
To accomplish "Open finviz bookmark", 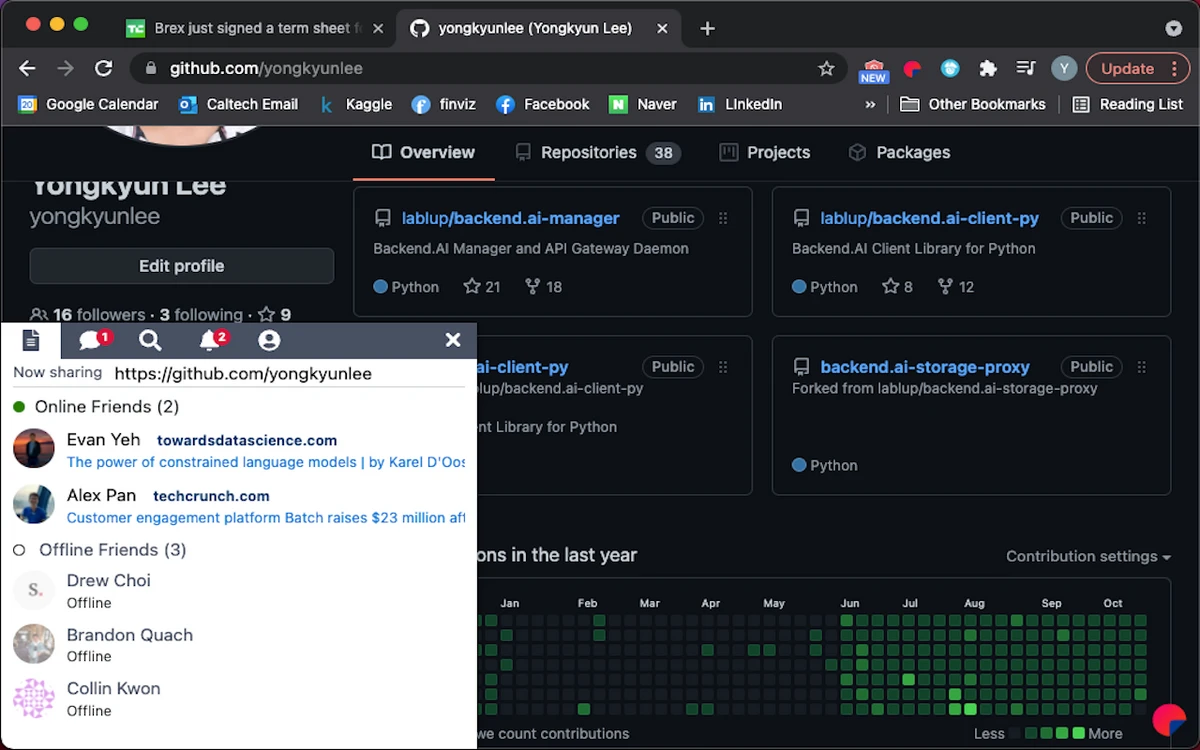I will pyautogui.click(x=444, y=104).
